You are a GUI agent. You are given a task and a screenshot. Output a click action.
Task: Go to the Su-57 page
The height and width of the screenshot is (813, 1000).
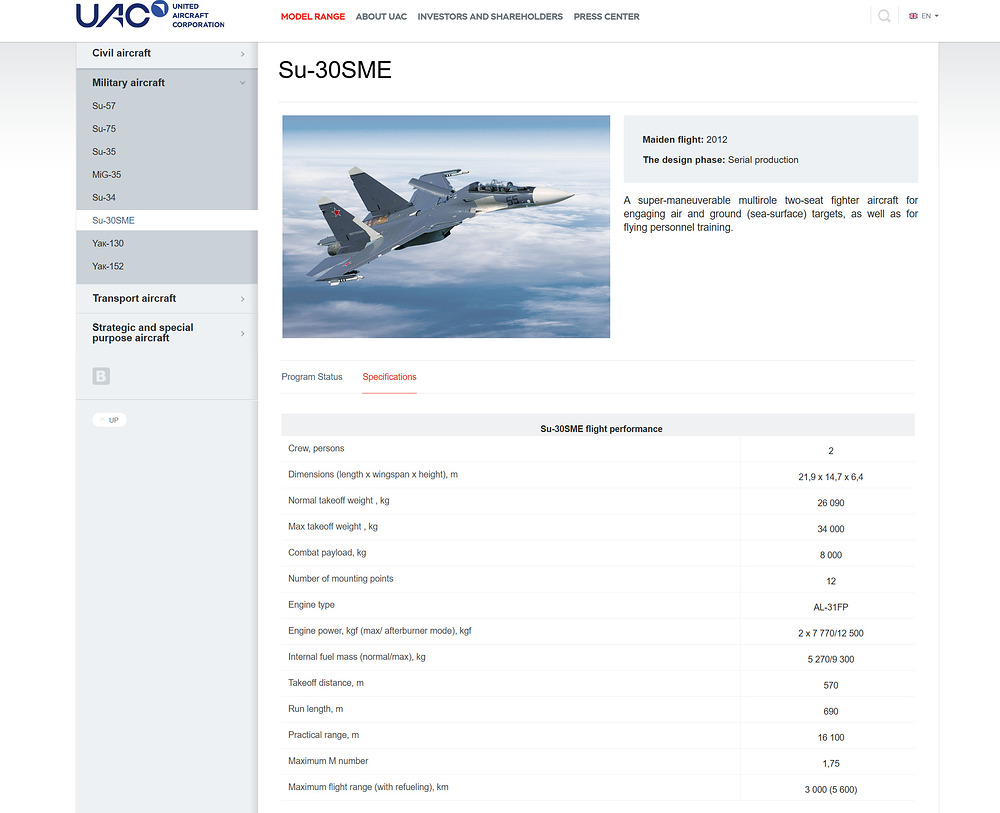pyautogui.click(x=104, y=106)
